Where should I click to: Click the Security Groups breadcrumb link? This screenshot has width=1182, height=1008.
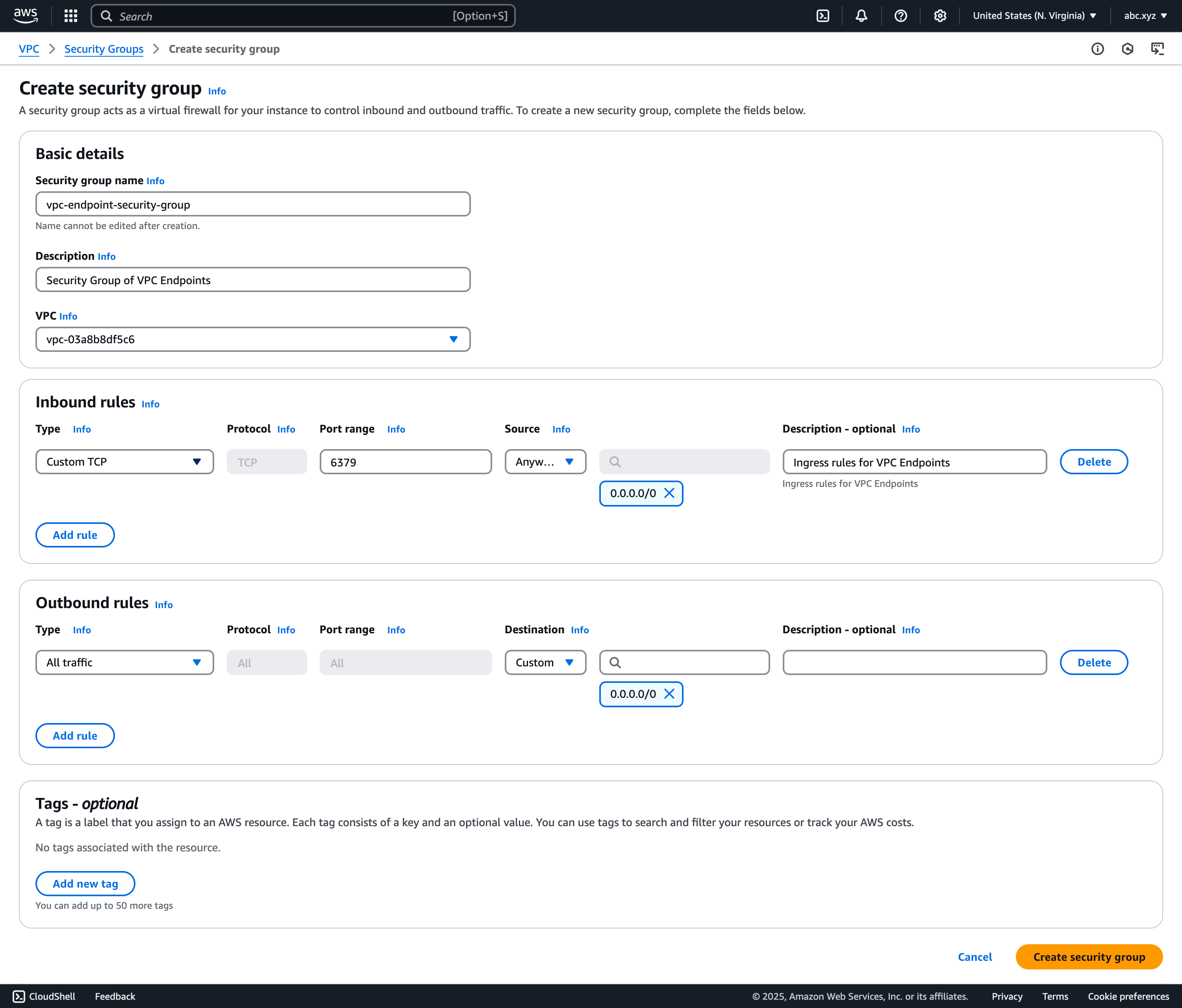[103, 48]
